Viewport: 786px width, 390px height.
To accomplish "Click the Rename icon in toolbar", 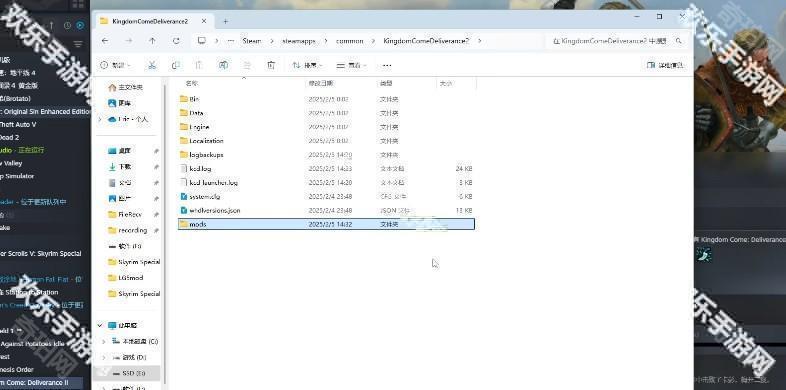I will (x=223, y=65).
